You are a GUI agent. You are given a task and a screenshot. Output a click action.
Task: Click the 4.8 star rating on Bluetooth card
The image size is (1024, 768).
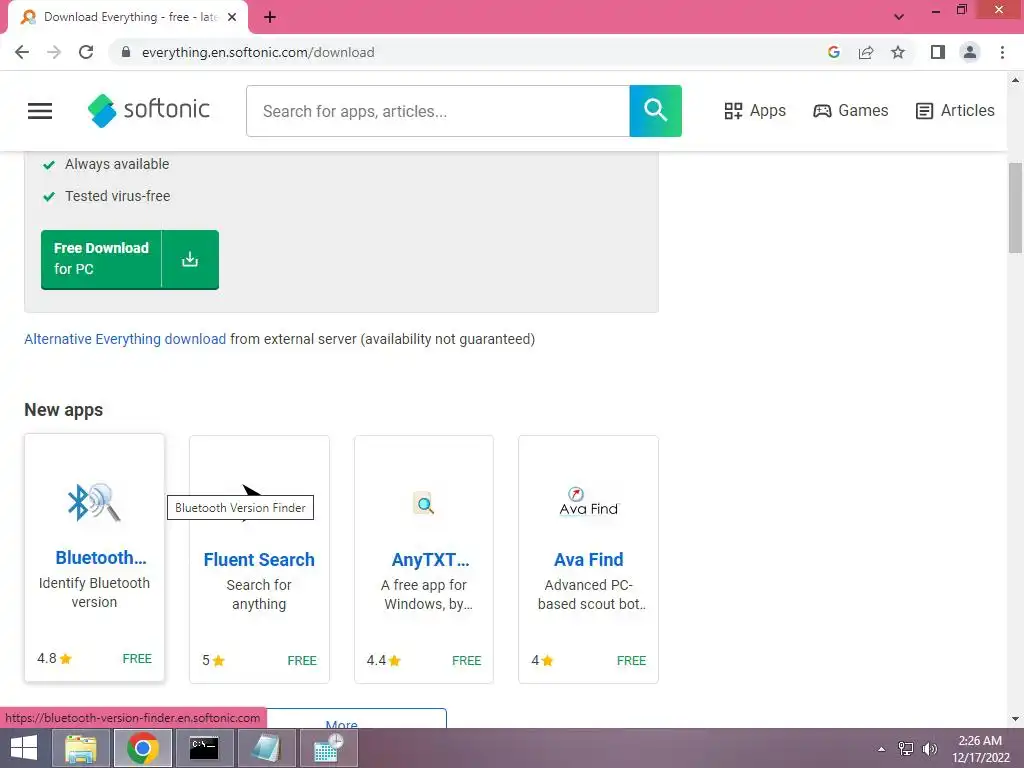pyautogui.click(x=54, y=658)
